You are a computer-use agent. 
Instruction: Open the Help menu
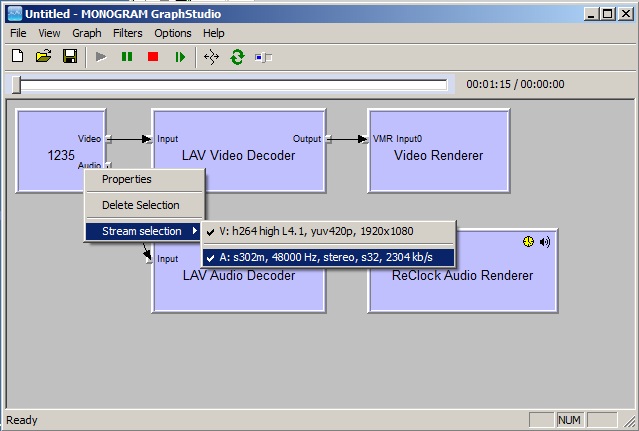click(x=214, y=33)
